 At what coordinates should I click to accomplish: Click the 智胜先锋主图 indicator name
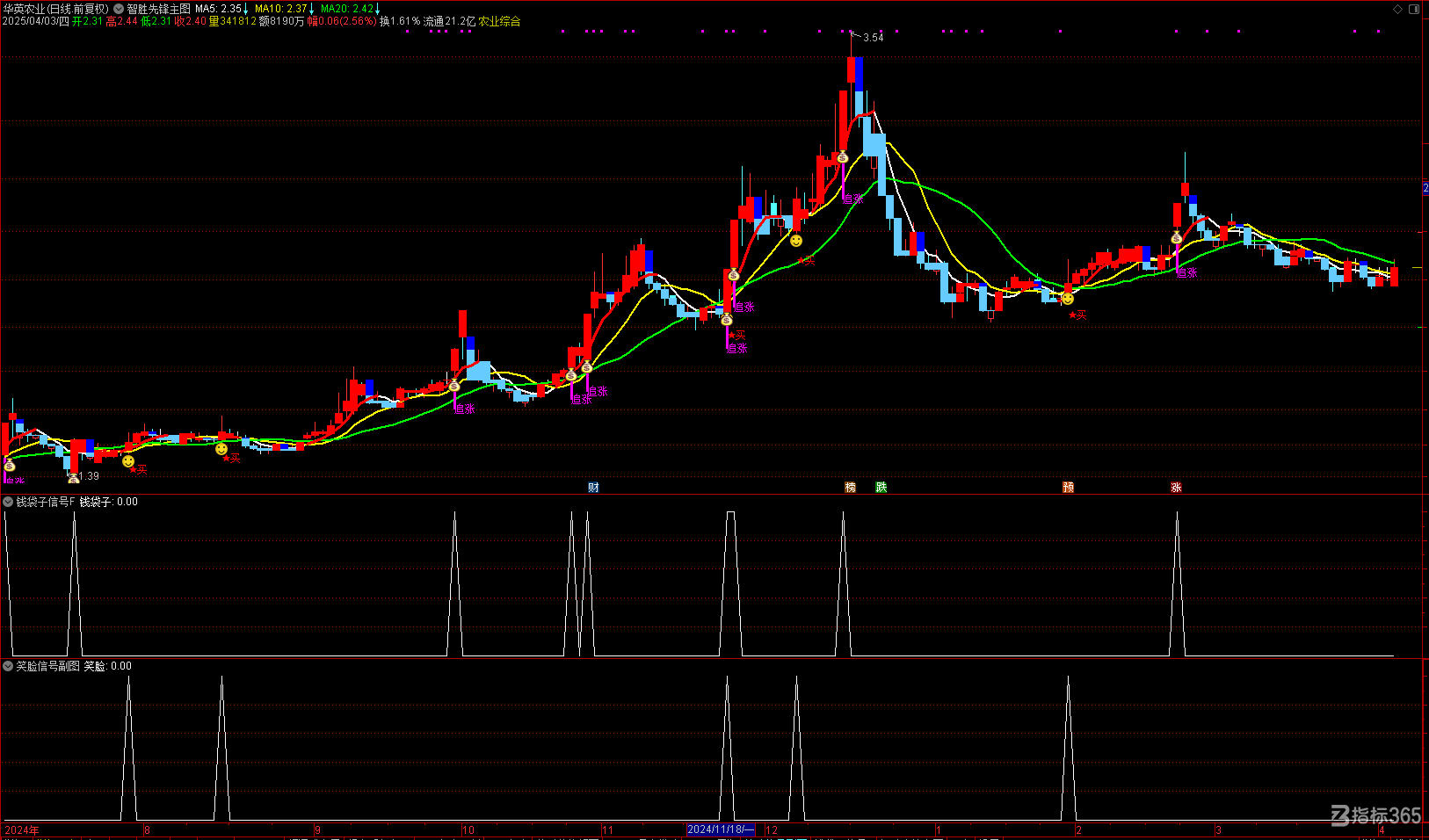point(158,9)
